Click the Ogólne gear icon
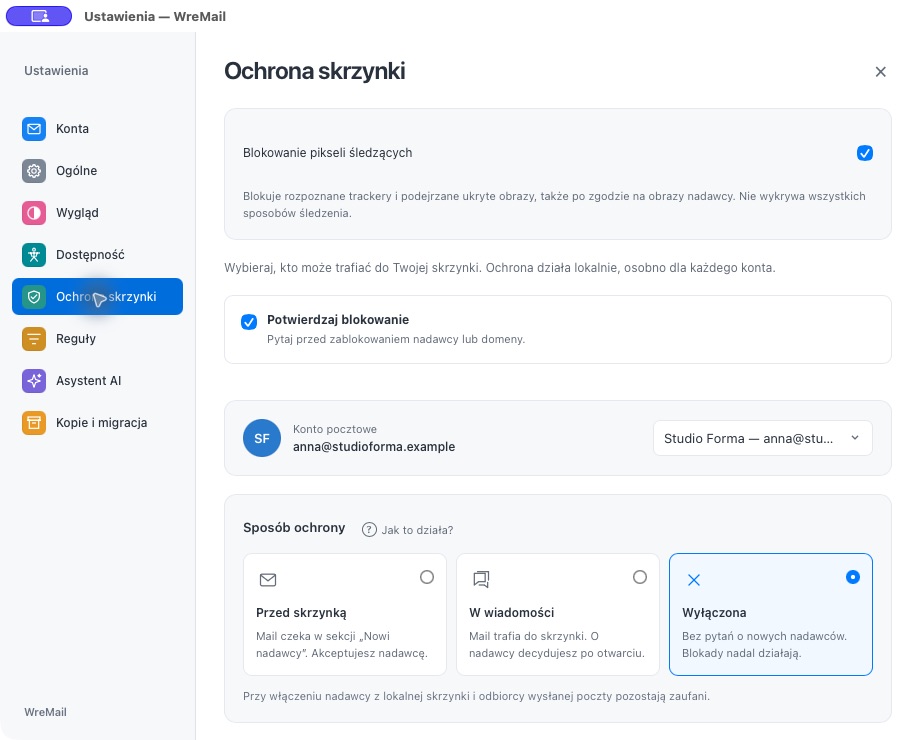The image size is (920, 740). pos(34,171)
